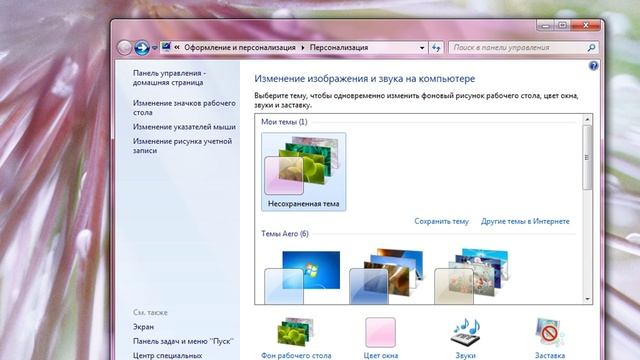Open «Изменение рисунка учетной записи» link
Screen dimensions: 640x360
coord(182,146)
